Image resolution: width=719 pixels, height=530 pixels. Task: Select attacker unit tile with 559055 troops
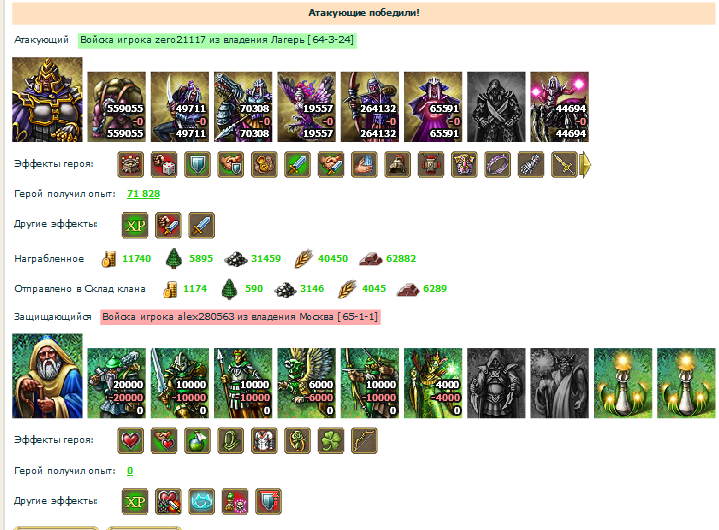click(x=116, y=107)
